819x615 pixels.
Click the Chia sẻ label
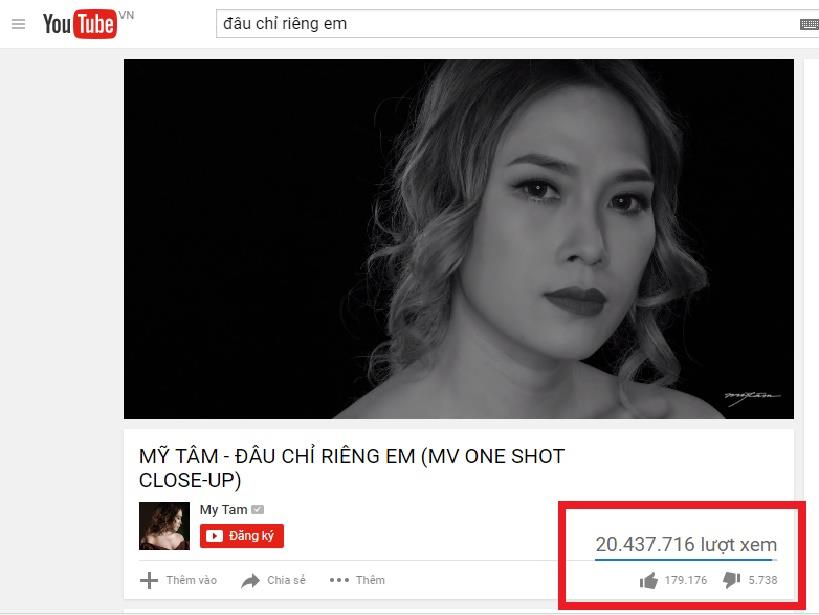[286, 581]
